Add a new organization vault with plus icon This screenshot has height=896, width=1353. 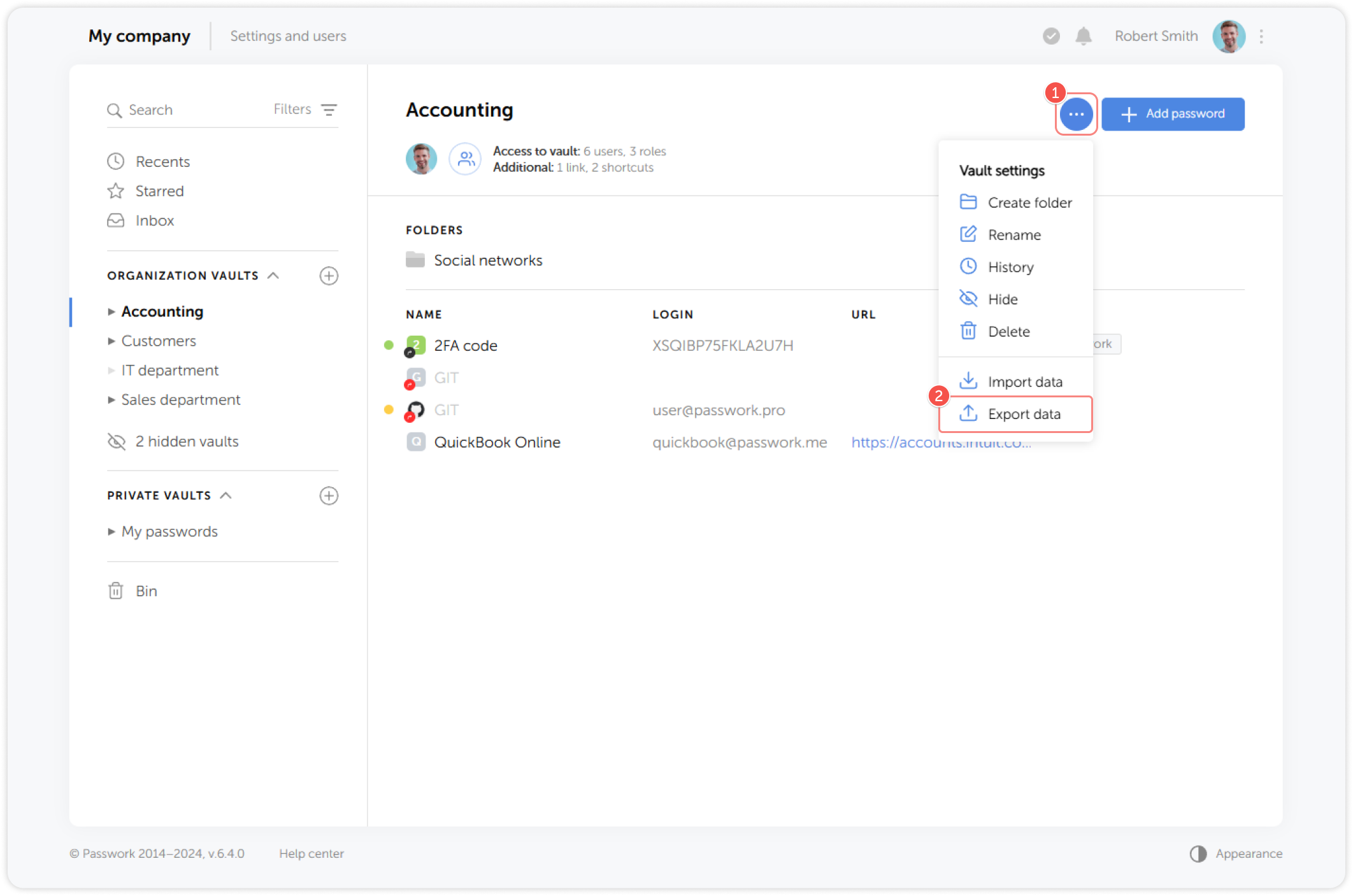[x=329, y=276]
